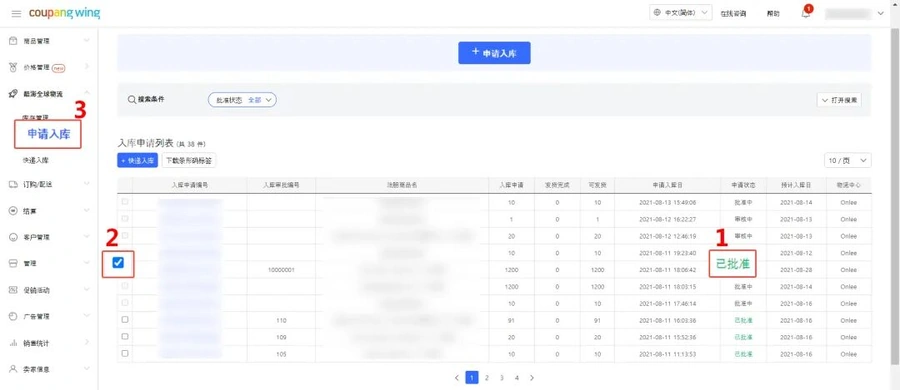900x390 pixels.
Task: Click the 广告管理 icon in sidebar
Action: 13,316
